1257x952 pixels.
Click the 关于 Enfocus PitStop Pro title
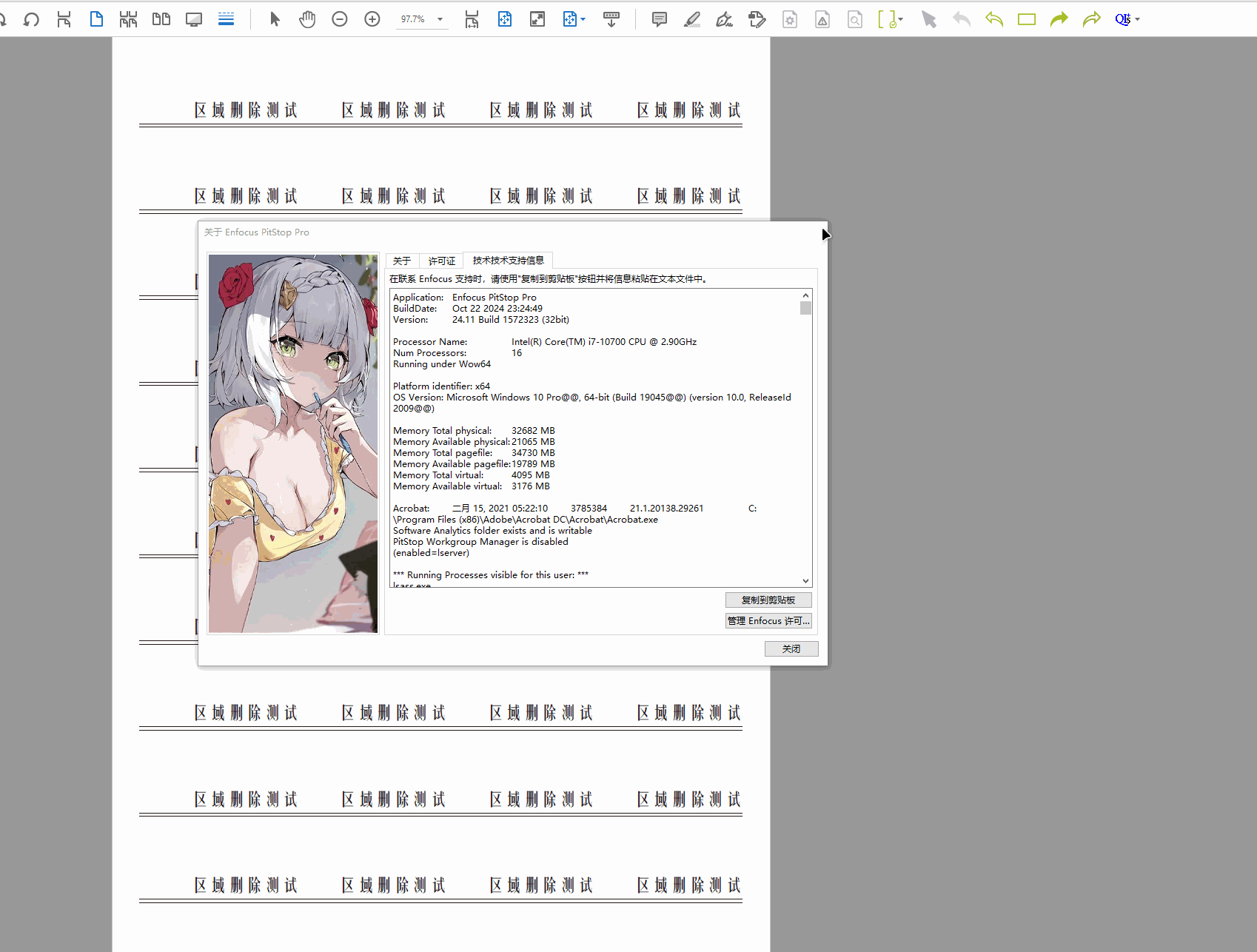tap(257, 232)
